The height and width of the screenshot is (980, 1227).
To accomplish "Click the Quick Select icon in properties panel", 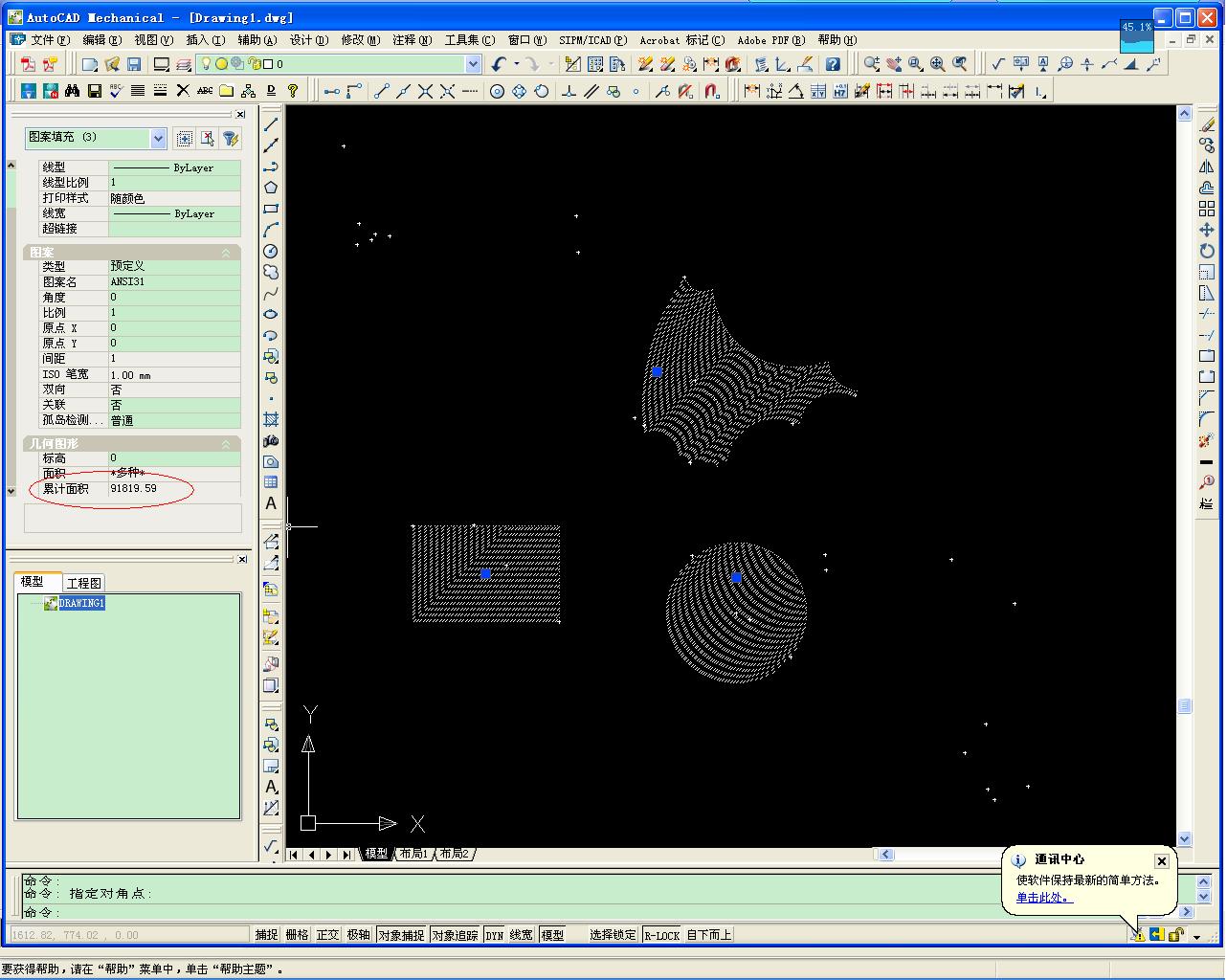I will coord(231,139).
